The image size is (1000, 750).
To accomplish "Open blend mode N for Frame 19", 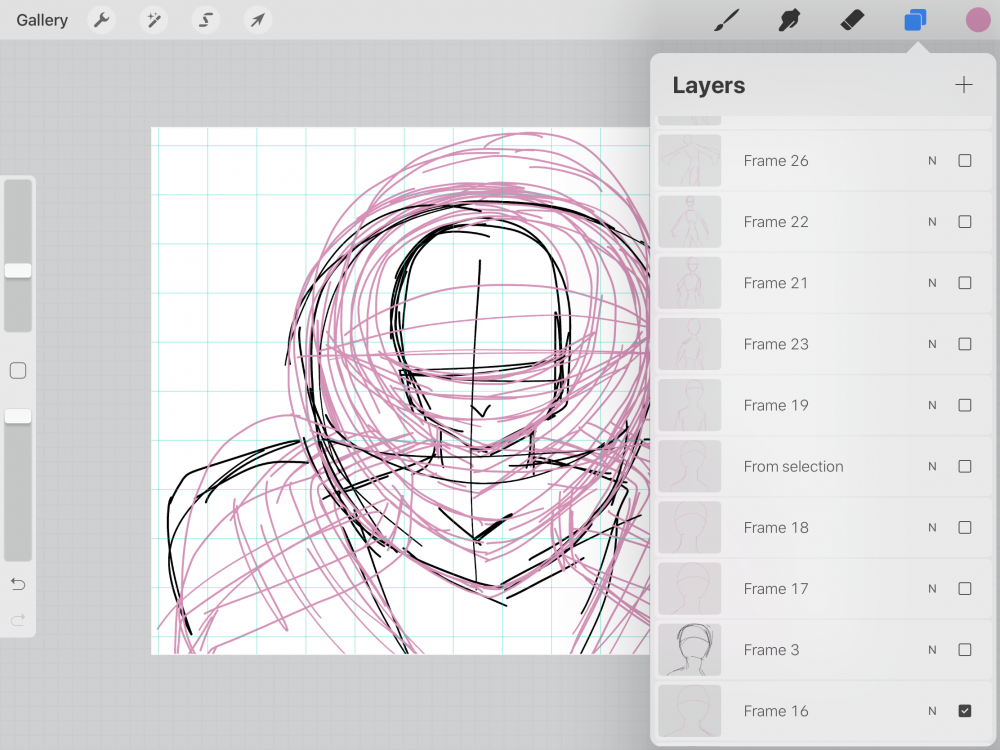I will [932, 406].
